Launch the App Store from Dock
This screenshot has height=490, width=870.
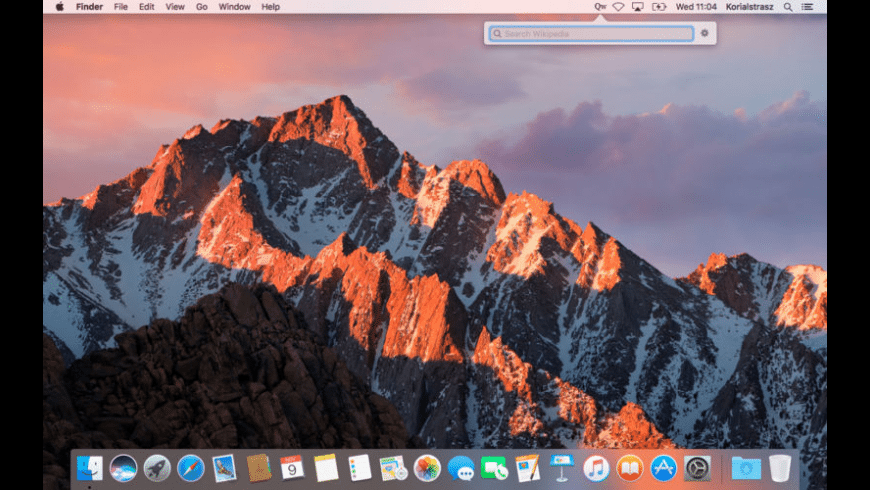(663, 467)
